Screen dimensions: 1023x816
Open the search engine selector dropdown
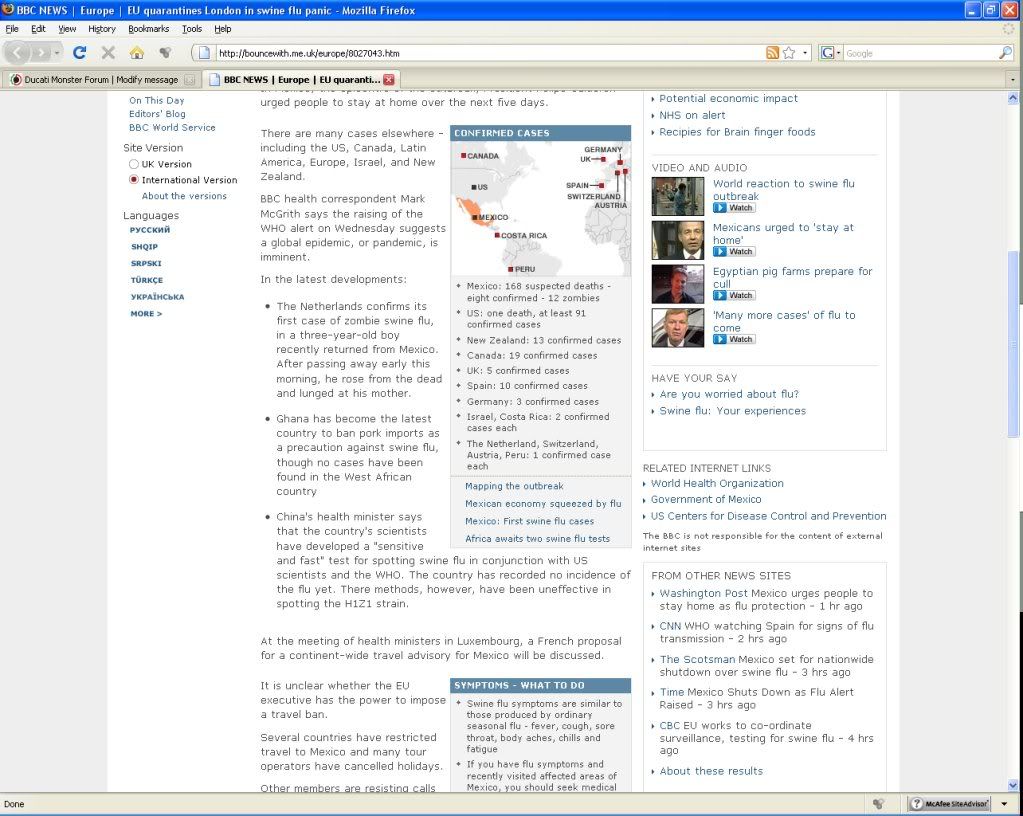click(x=830, y=53)
